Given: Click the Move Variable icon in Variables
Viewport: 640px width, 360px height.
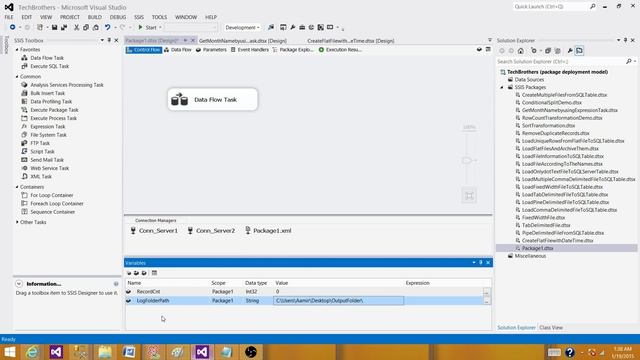Looking at the screenshot, I should point(136,273).
